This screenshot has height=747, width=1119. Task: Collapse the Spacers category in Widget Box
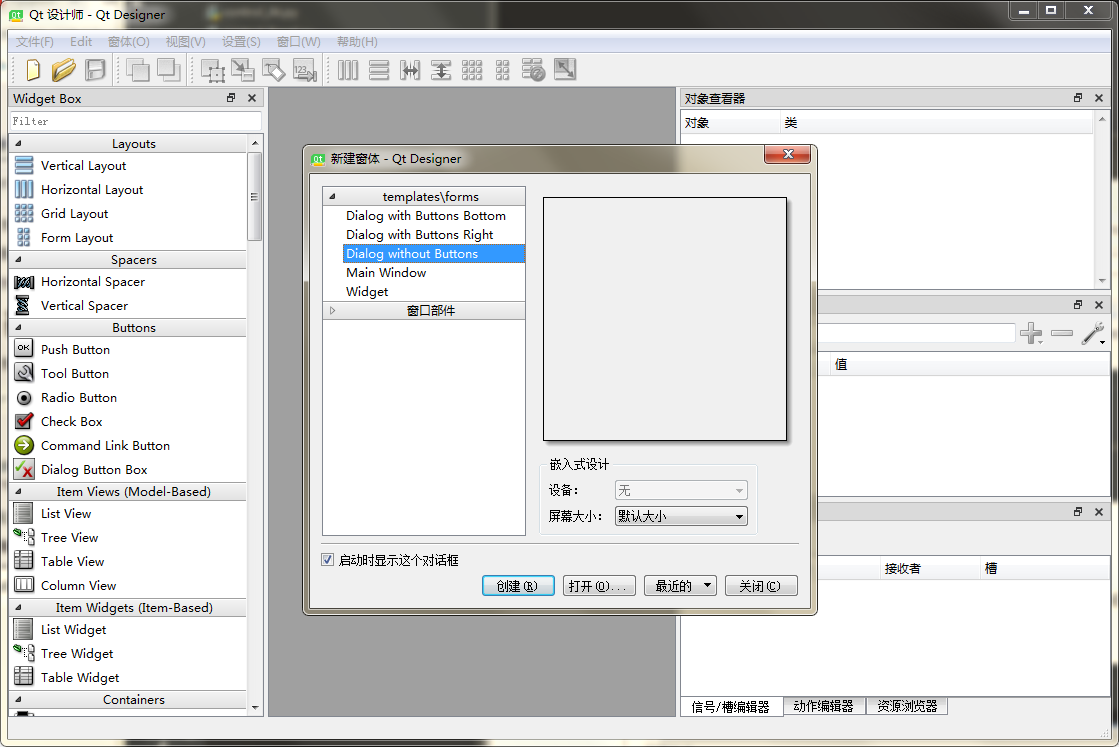tap(18, 260)
